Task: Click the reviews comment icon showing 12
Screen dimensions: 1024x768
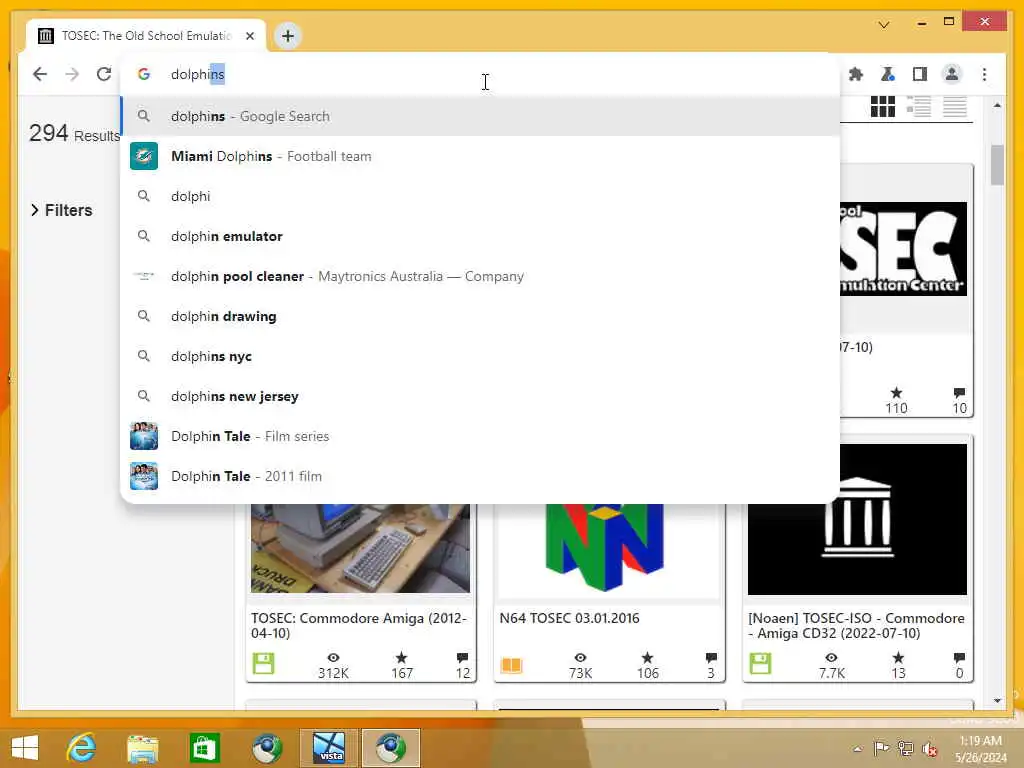Action: coord(462,658)
